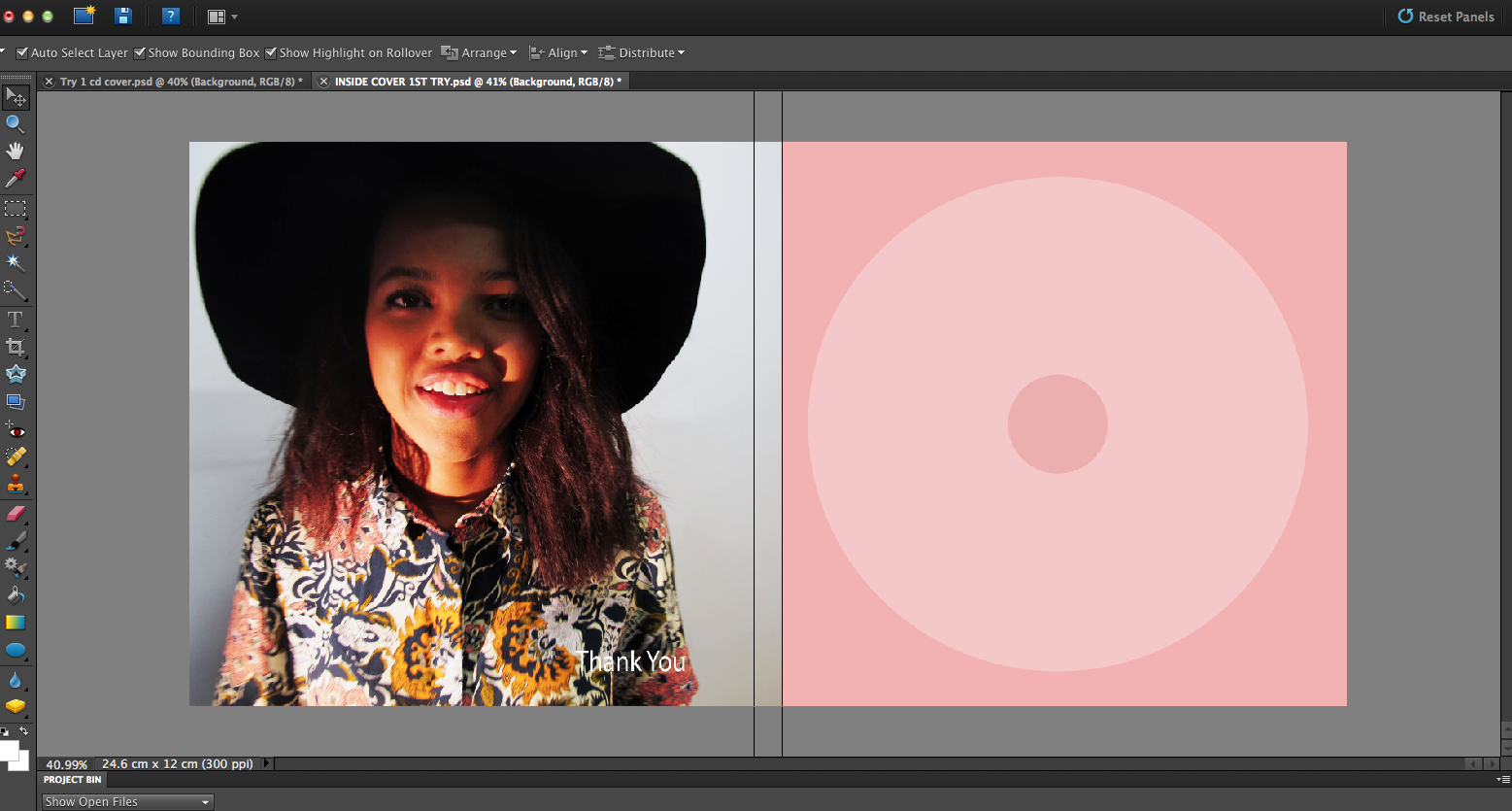Select the Hand tool
1512x811 pixels.
coord(16,151)
